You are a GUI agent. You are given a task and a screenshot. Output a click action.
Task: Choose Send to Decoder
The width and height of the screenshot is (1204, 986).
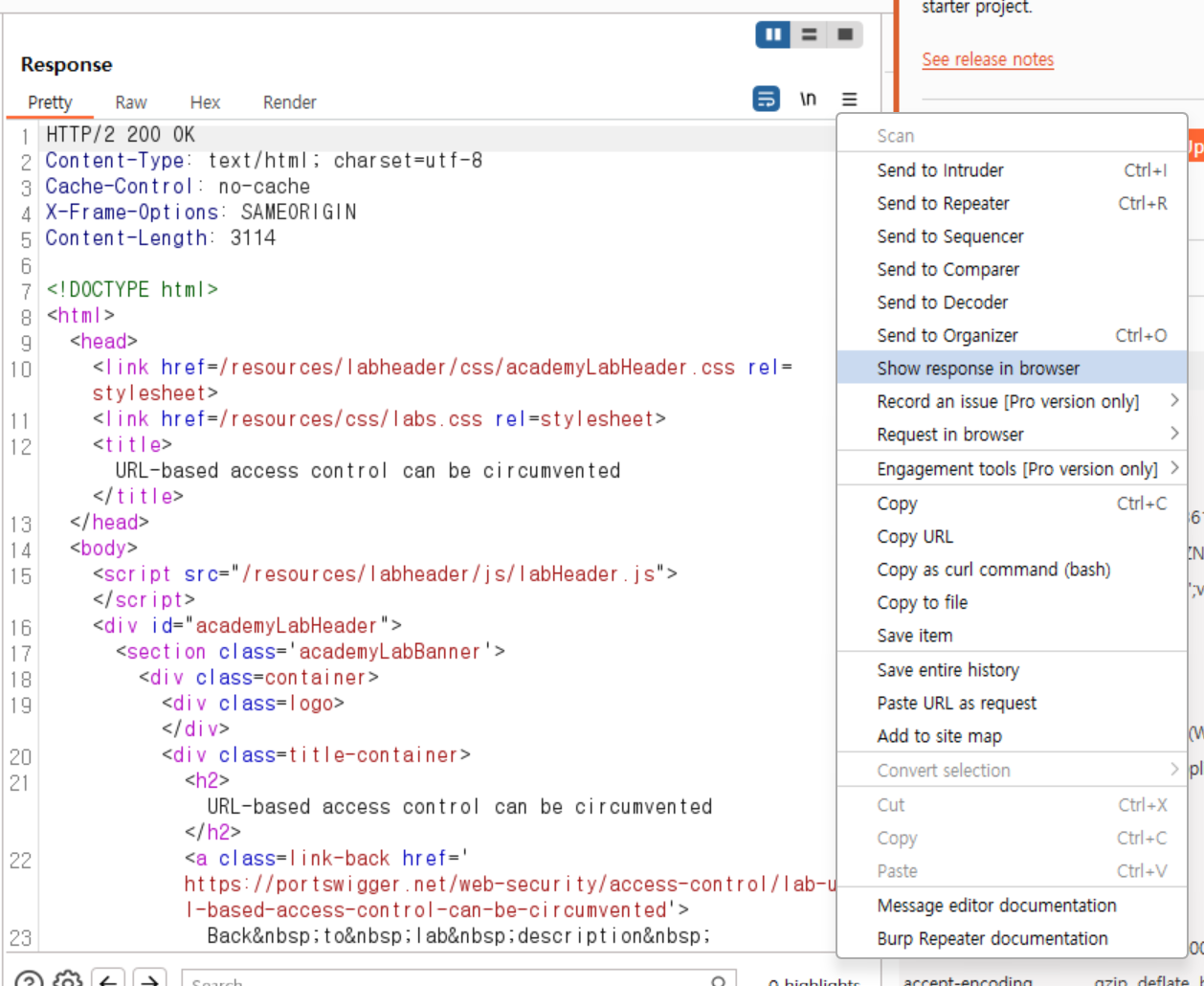pos(1012,303)
